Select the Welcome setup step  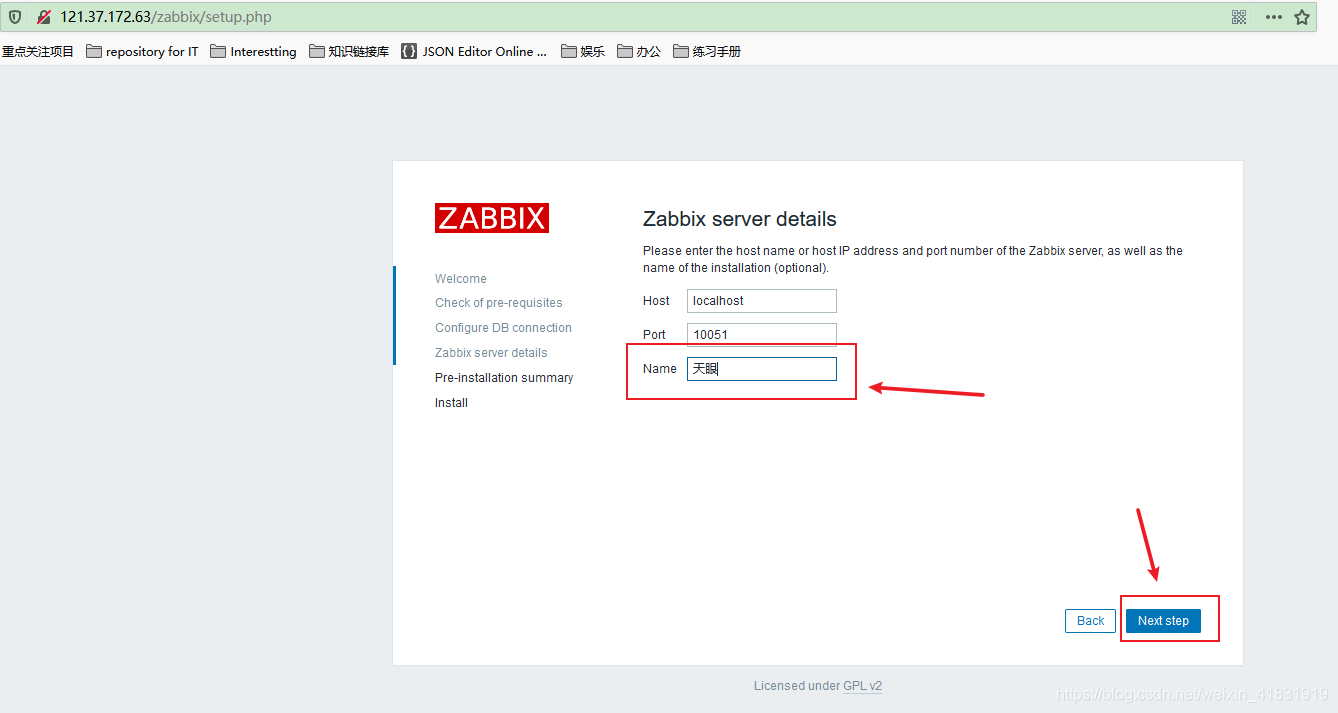[461, 278]
